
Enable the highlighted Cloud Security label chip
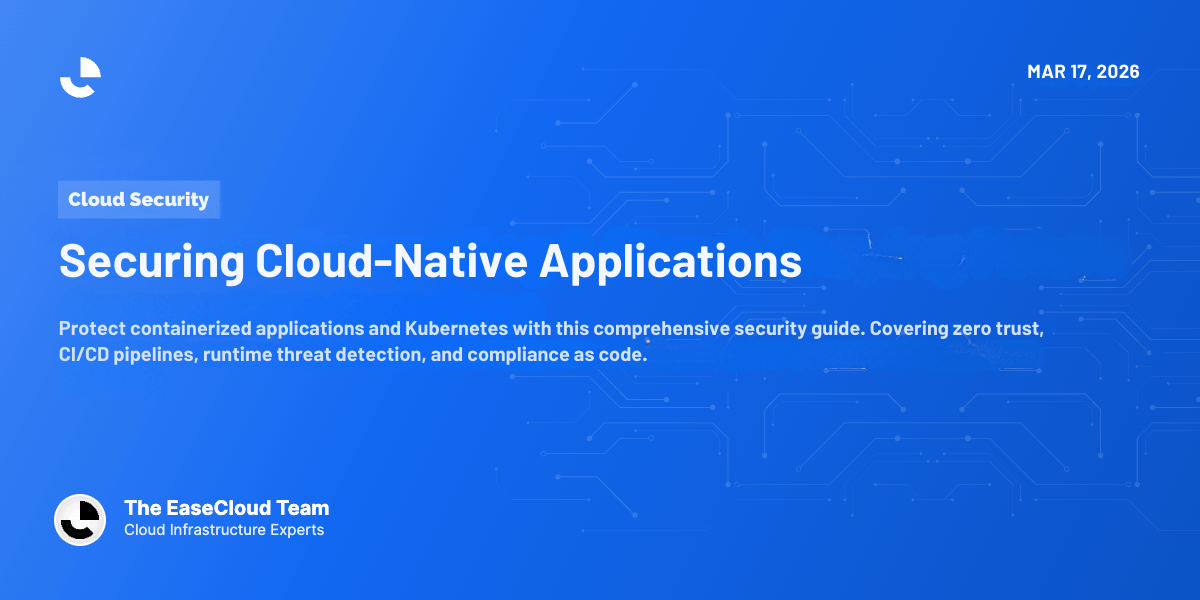(x=139, y=199)
